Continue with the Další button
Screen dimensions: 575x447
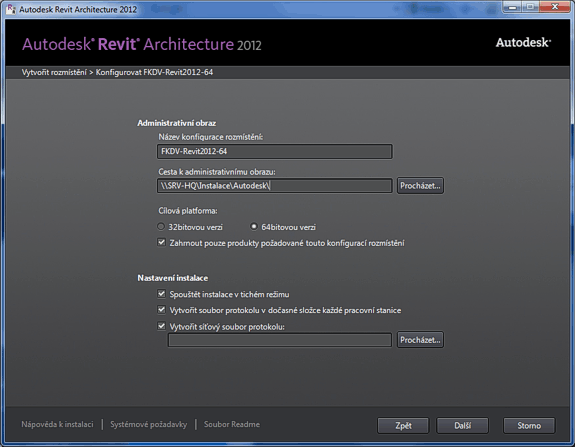pyautogui.click(x=462, y=426)
